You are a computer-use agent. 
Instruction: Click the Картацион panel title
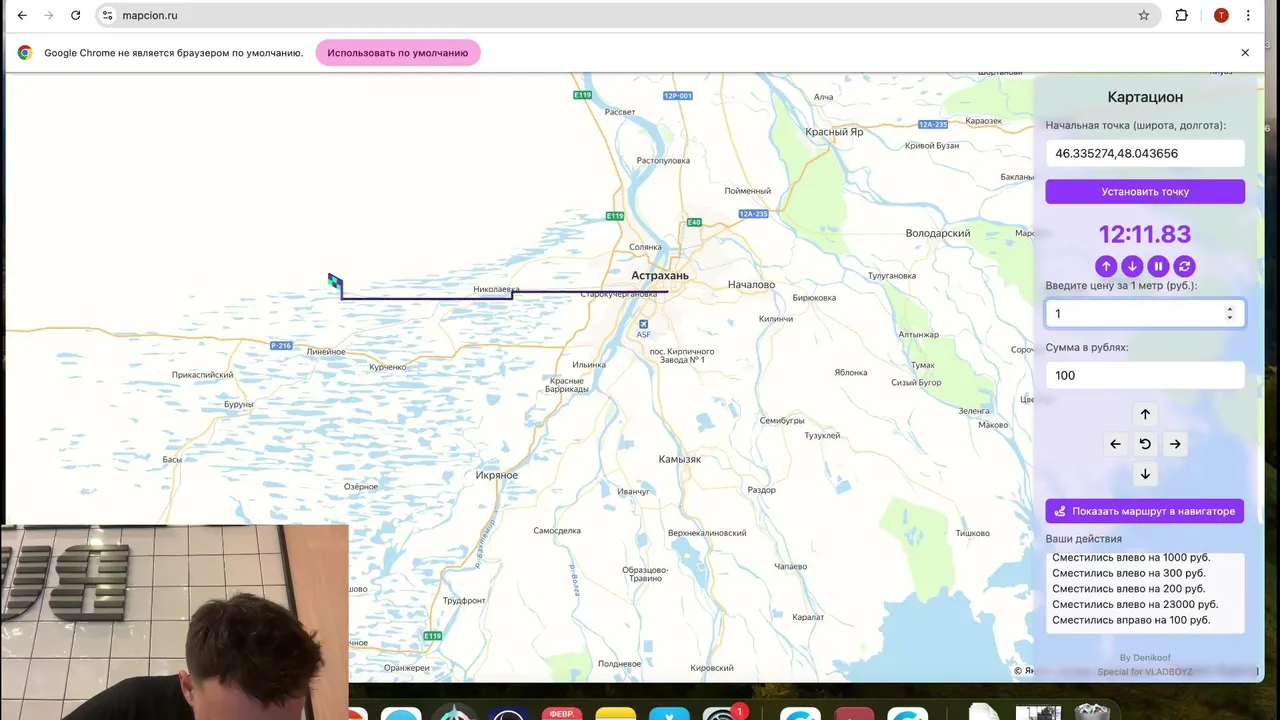1145,97
